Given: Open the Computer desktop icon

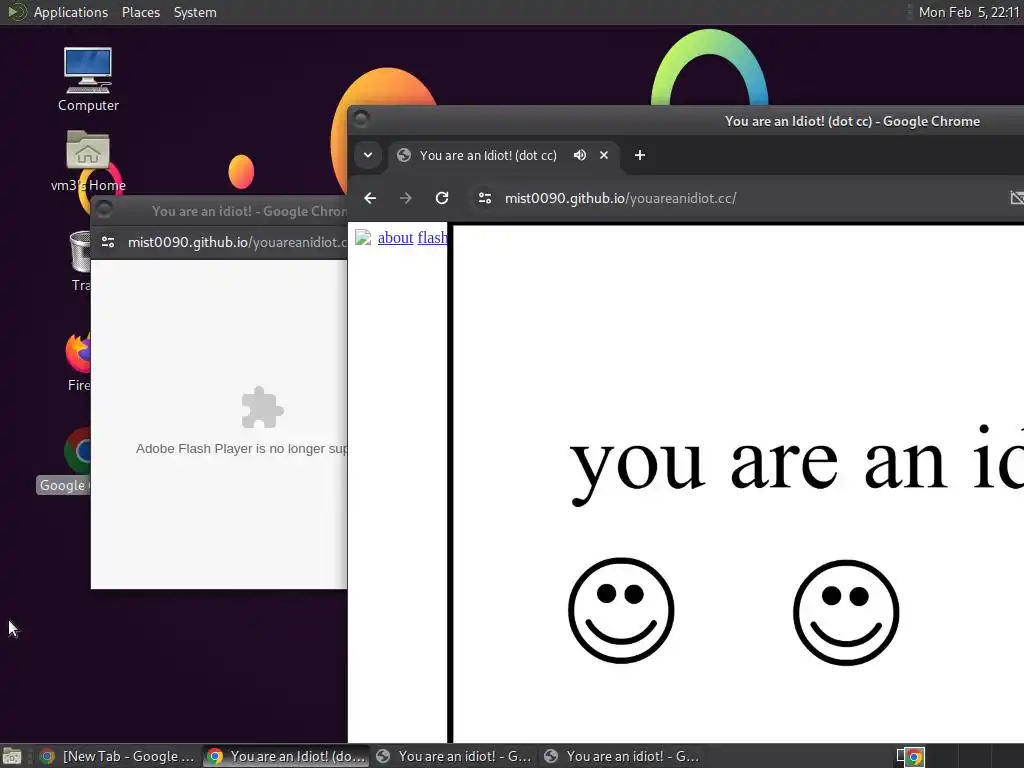Looking at the screenshot, I should click(x=88, y=79).
